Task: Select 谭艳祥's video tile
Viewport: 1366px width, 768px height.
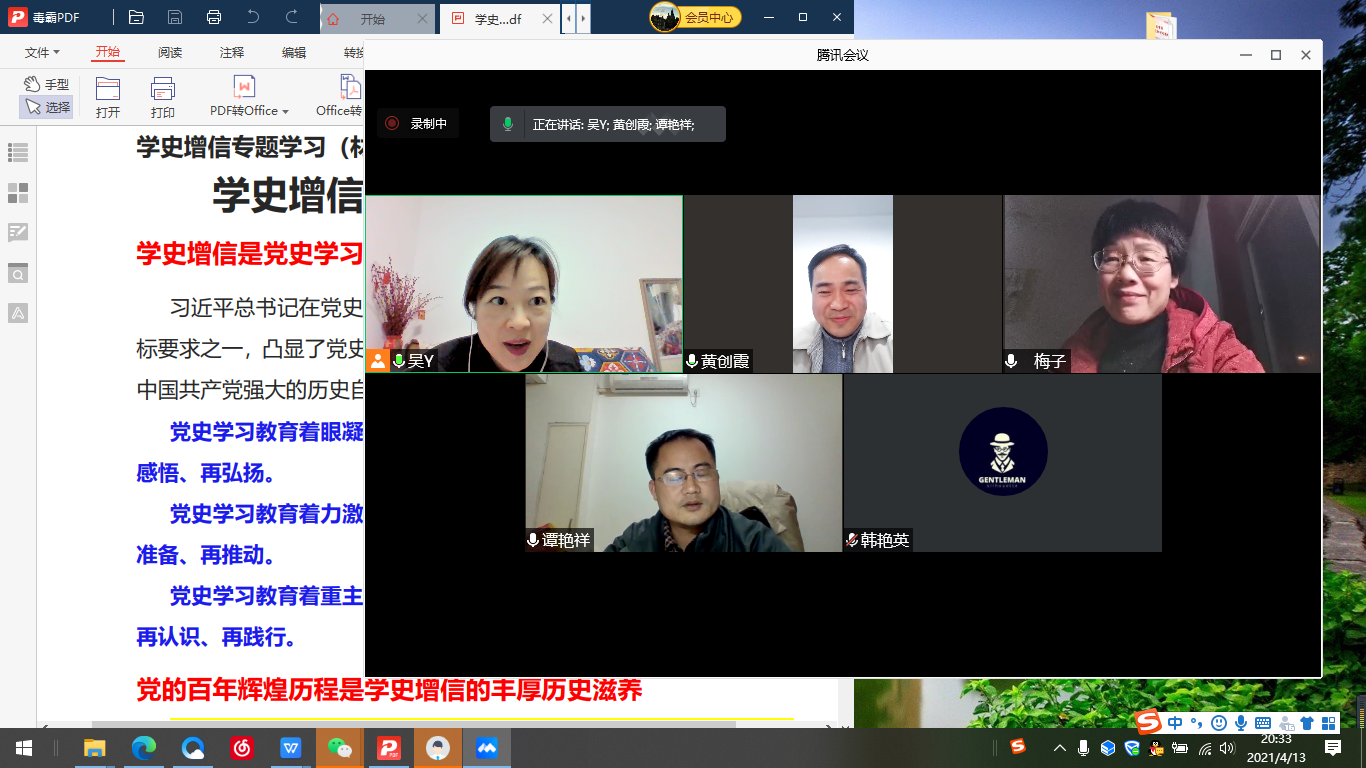Action: click(683, 463)
